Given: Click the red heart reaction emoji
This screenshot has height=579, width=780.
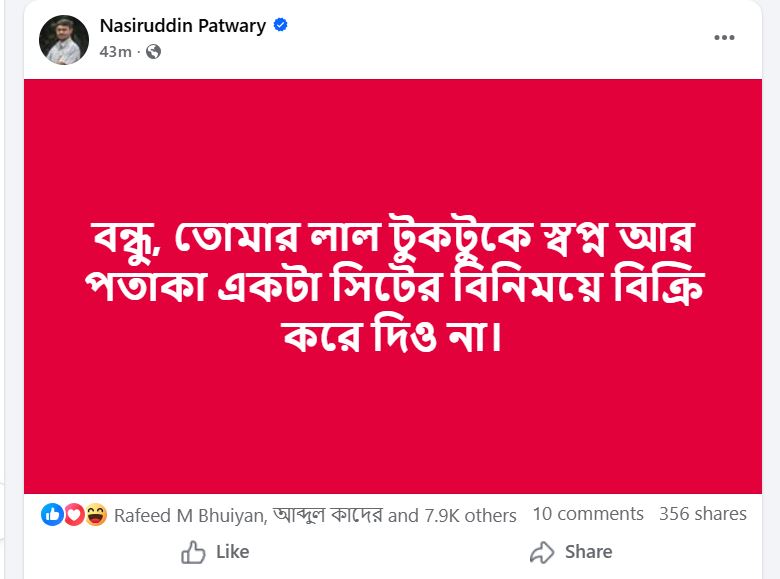Looking at the screenshot, I should pyautogui.click(x=73, y=515).
